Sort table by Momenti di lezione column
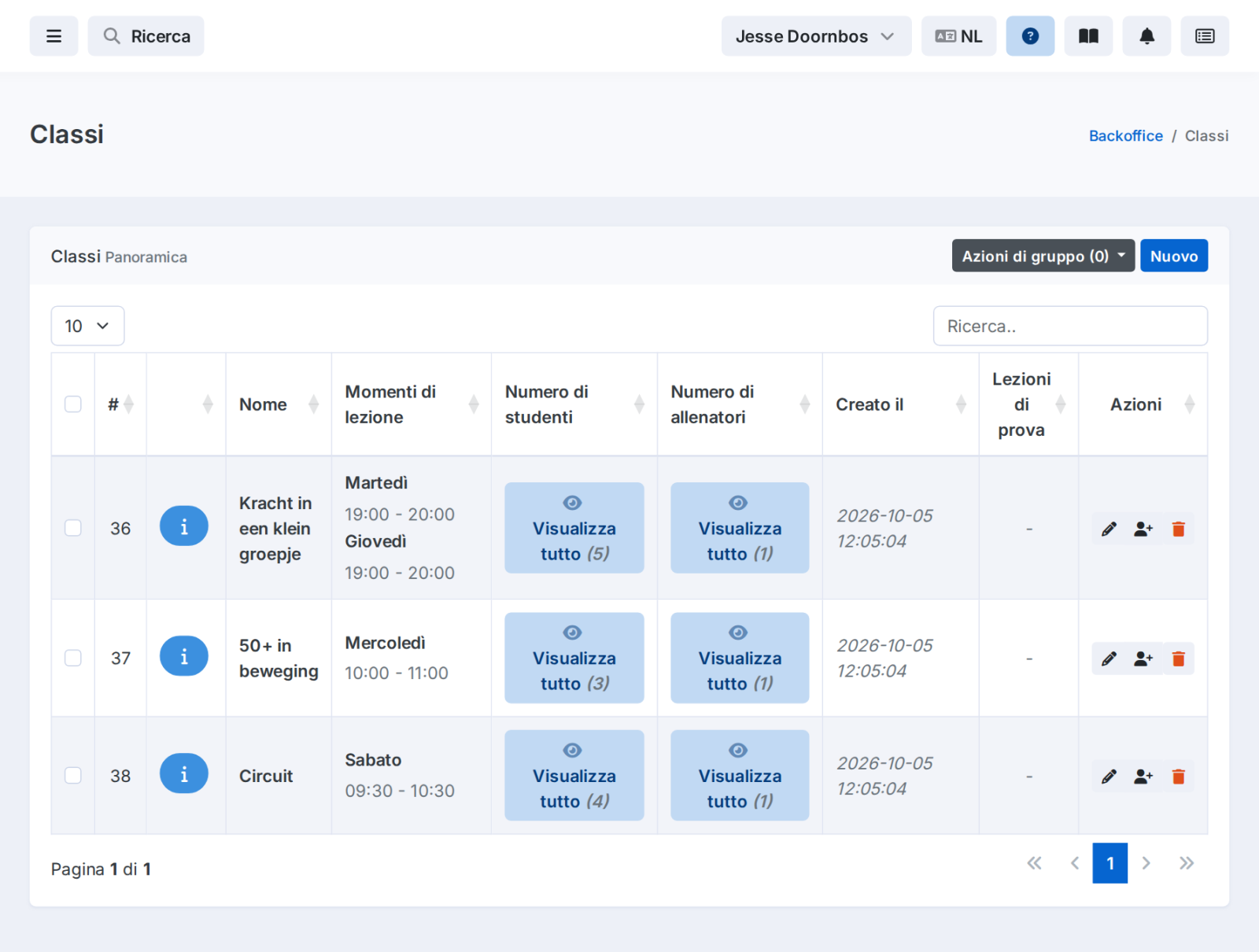The height and width of the screenshot is (952, 1259). [x=412, y=404]
